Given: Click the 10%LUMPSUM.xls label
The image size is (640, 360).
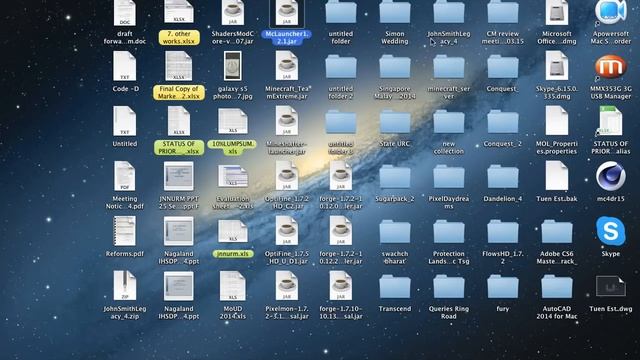Looking at the screenshot, I should coord(232,147).
